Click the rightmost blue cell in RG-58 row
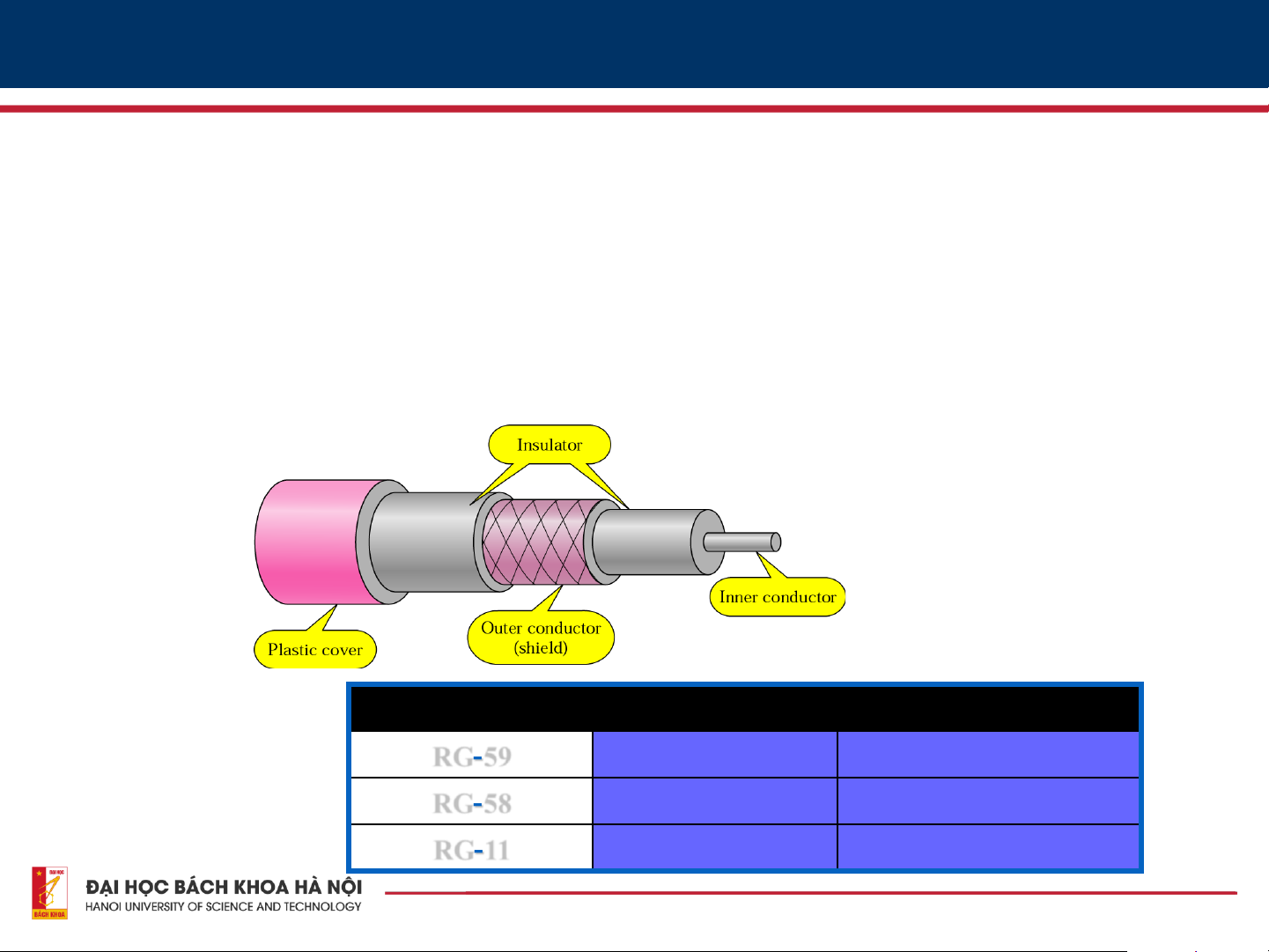 coord(987,802)
